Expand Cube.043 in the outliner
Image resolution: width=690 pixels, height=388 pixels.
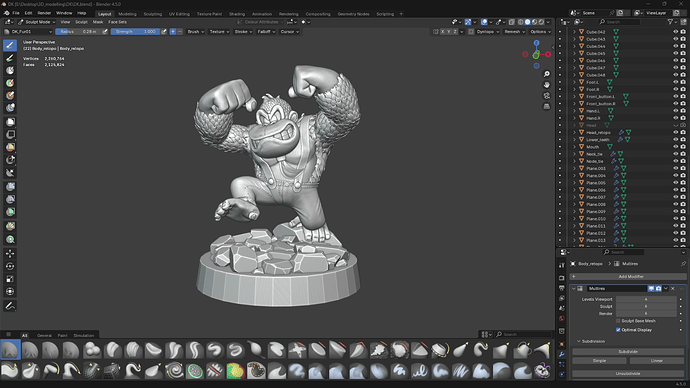[x=574, y=39]
